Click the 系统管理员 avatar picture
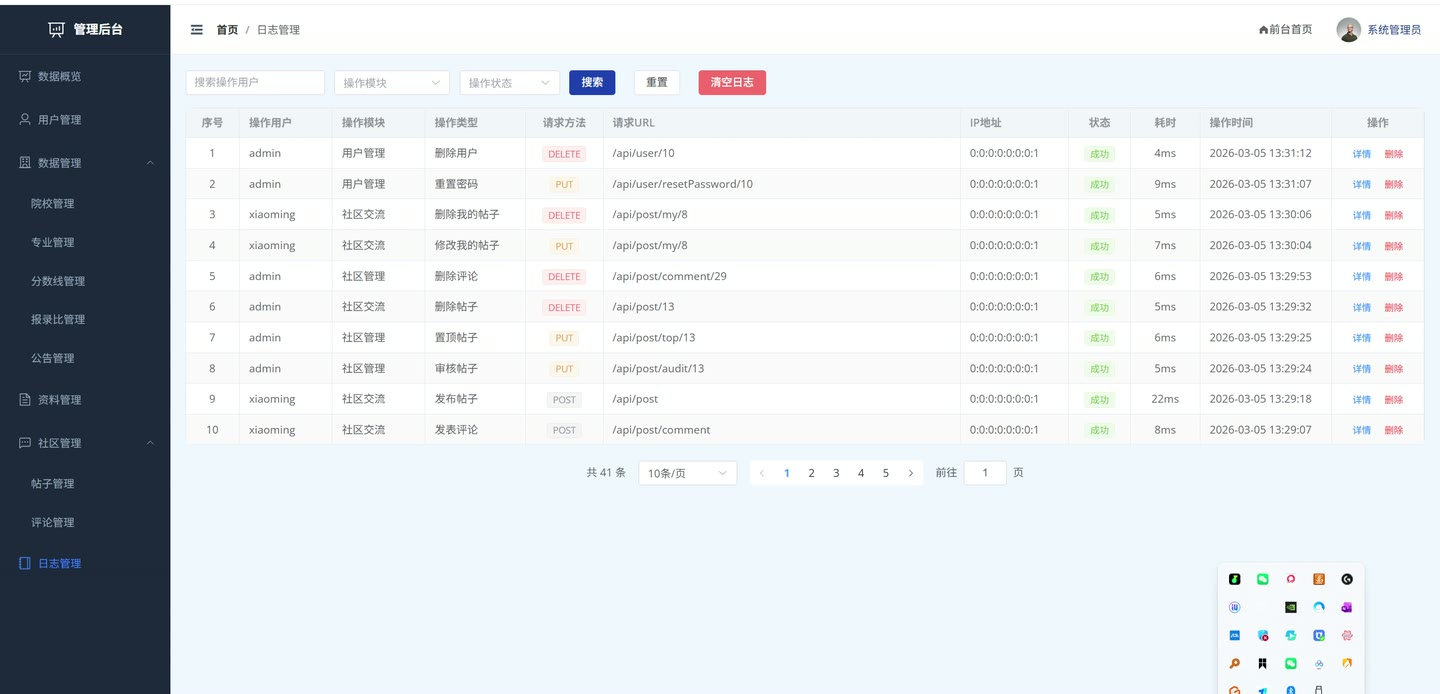 (1348, 30)
